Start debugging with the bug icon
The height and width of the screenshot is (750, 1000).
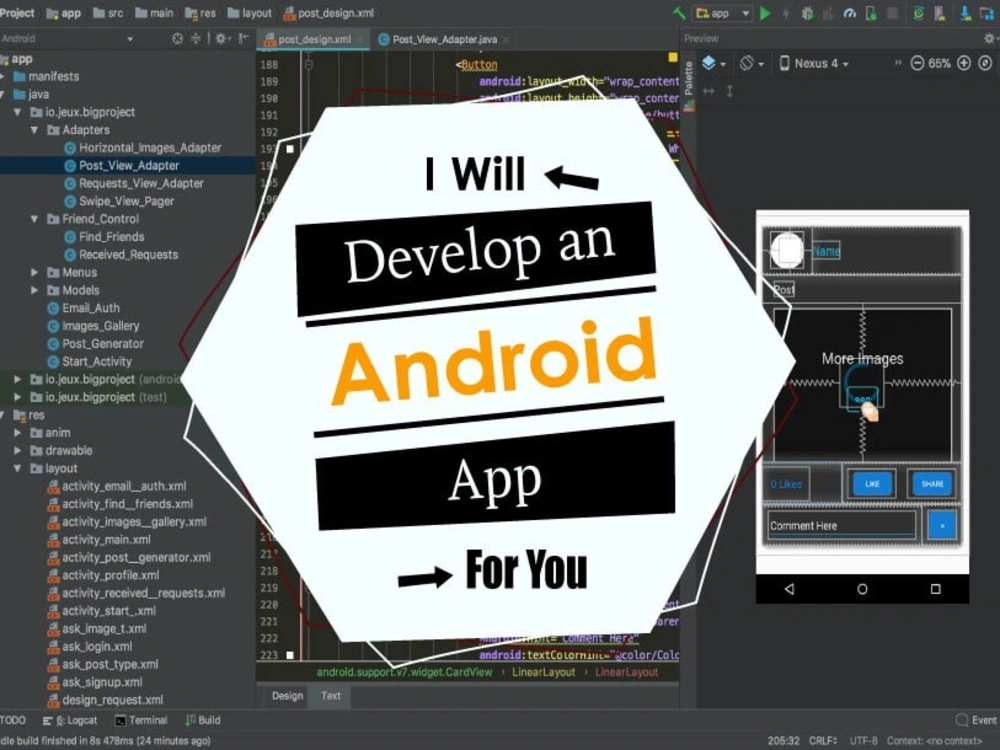(x=807, y=13)
